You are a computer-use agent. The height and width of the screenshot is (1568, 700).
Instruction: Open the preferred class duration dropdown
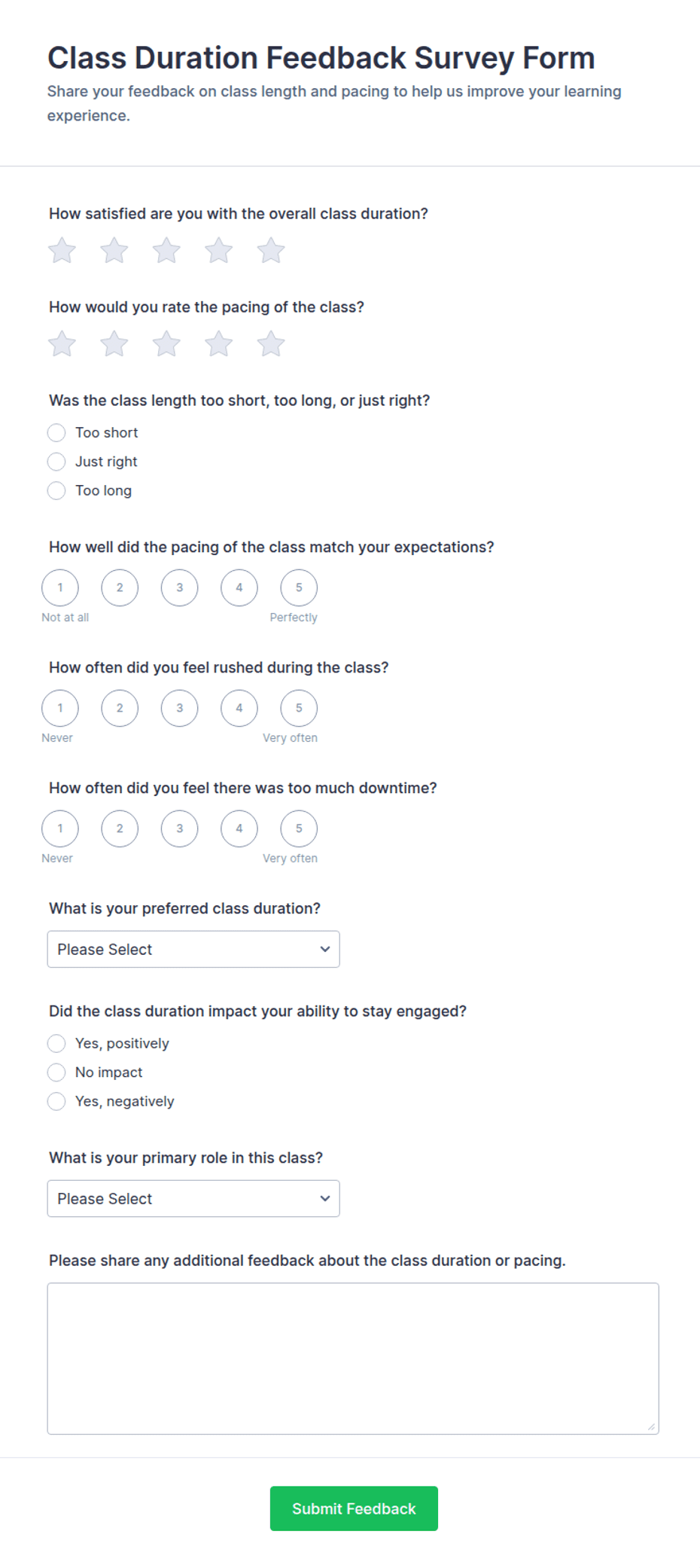tap(193, 949)
